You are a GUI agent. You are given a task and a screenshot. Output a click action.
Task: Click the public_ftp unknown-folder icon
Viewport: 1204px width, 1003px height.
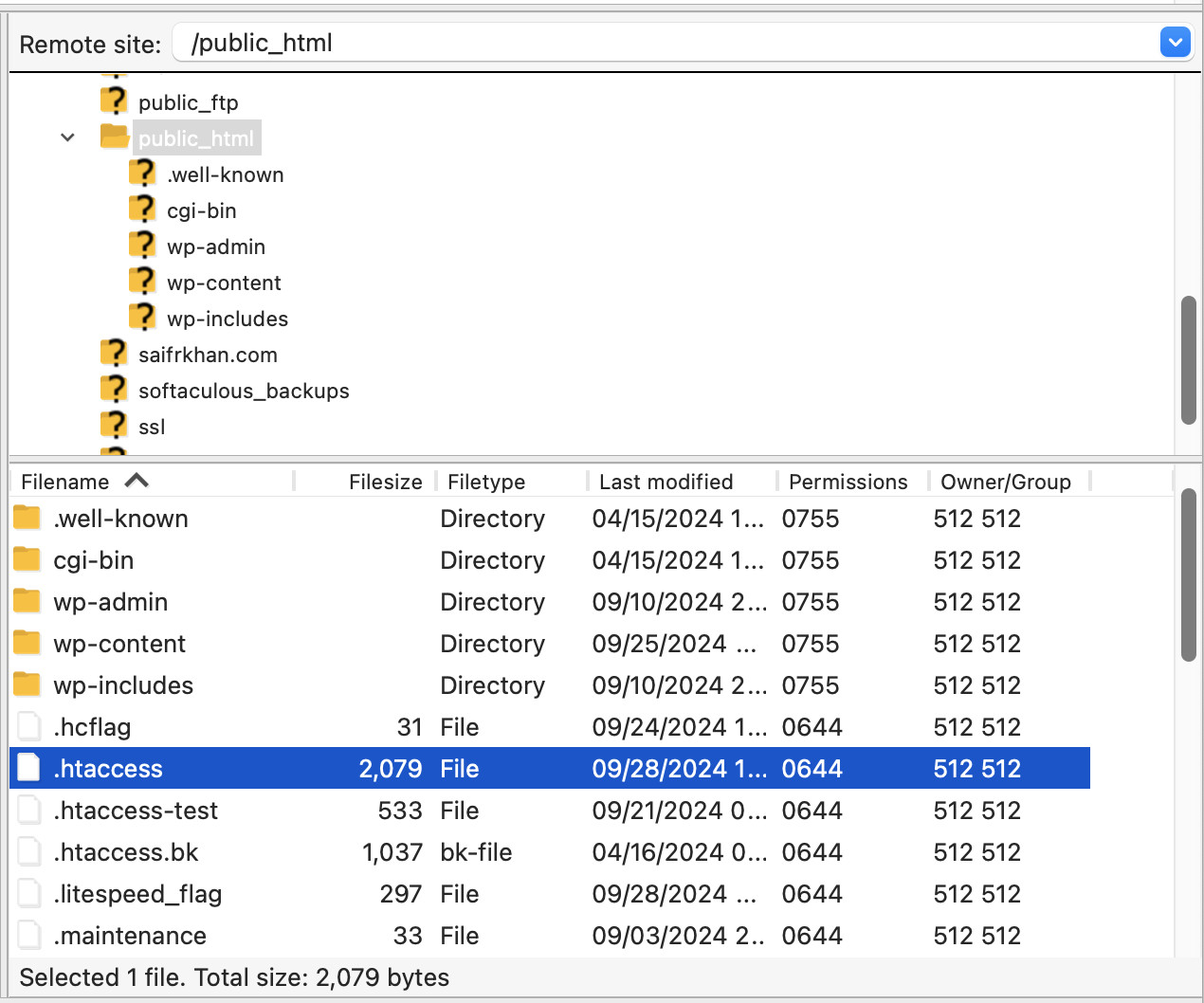tap(114, 101)
